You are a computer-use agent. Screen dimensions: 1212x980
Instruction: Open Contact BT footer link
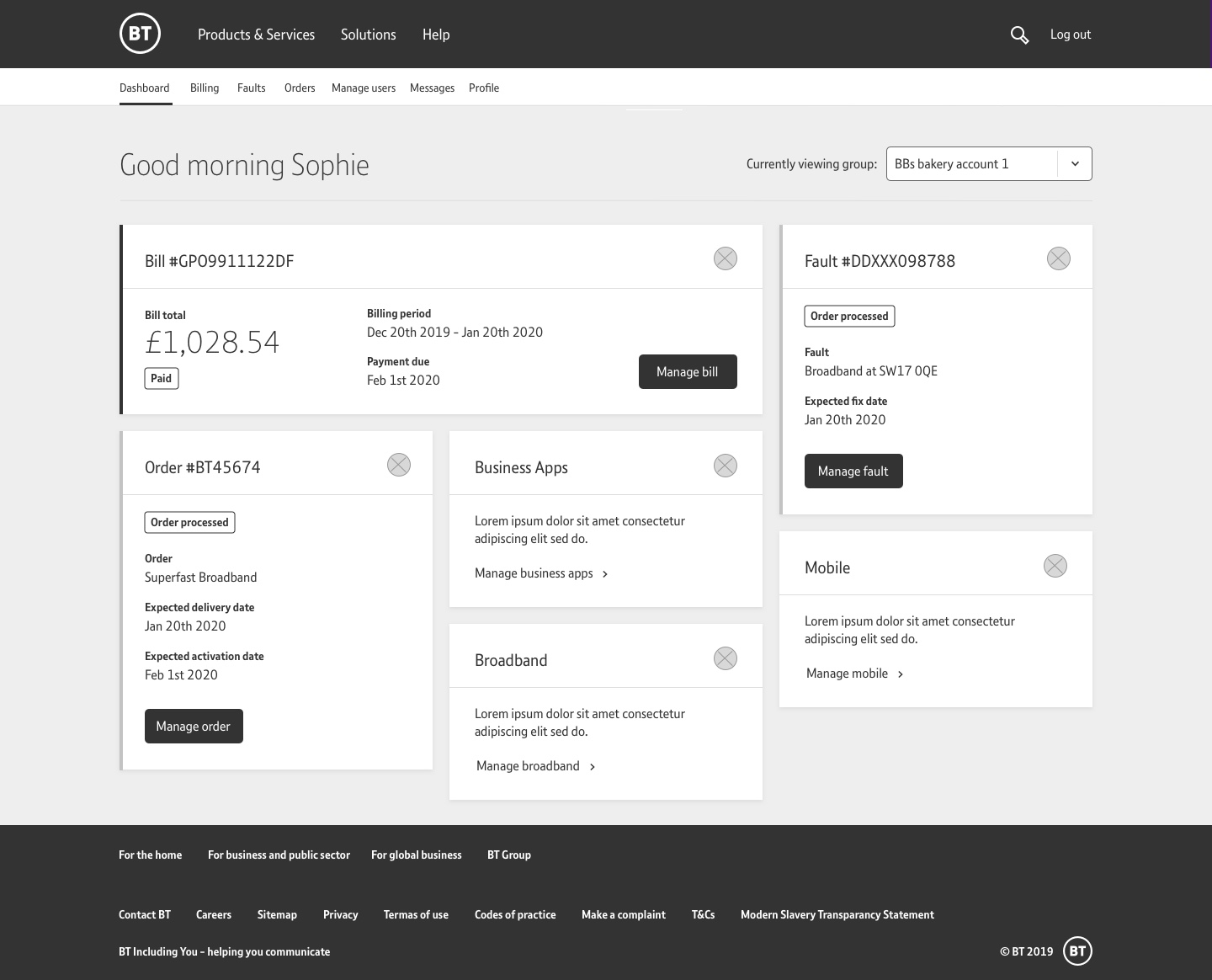tap(145, 914)
